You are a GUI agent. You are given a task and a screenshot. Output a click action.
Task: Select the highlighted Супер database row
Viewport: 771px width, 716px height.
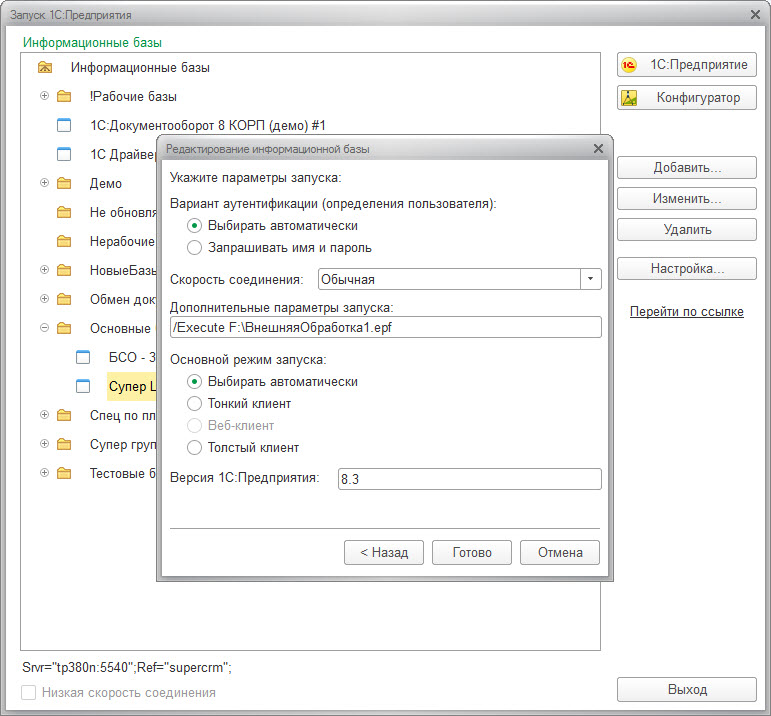tap(131, 386)
